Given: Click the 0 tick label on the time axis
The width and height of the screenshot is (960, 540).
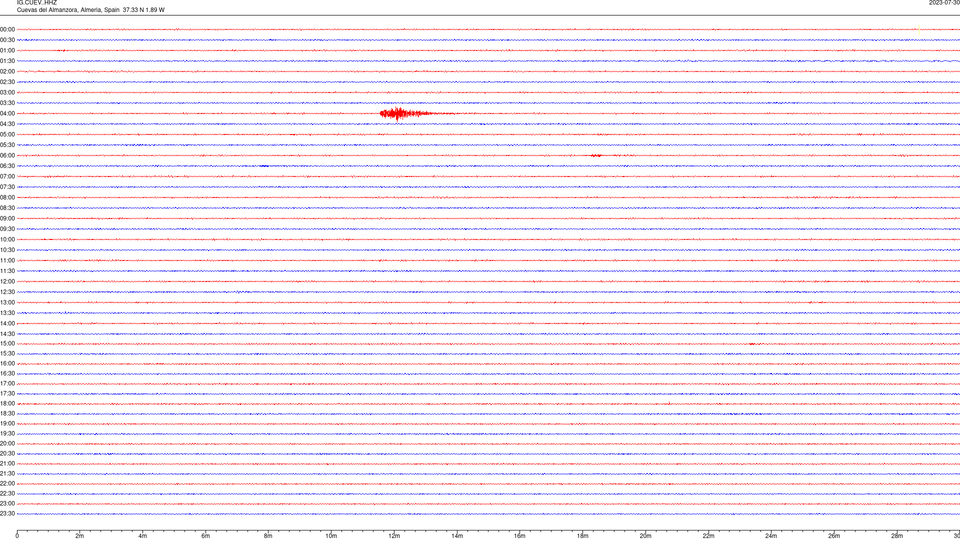Looking at the screenshot, I should (x=17, y=536).
